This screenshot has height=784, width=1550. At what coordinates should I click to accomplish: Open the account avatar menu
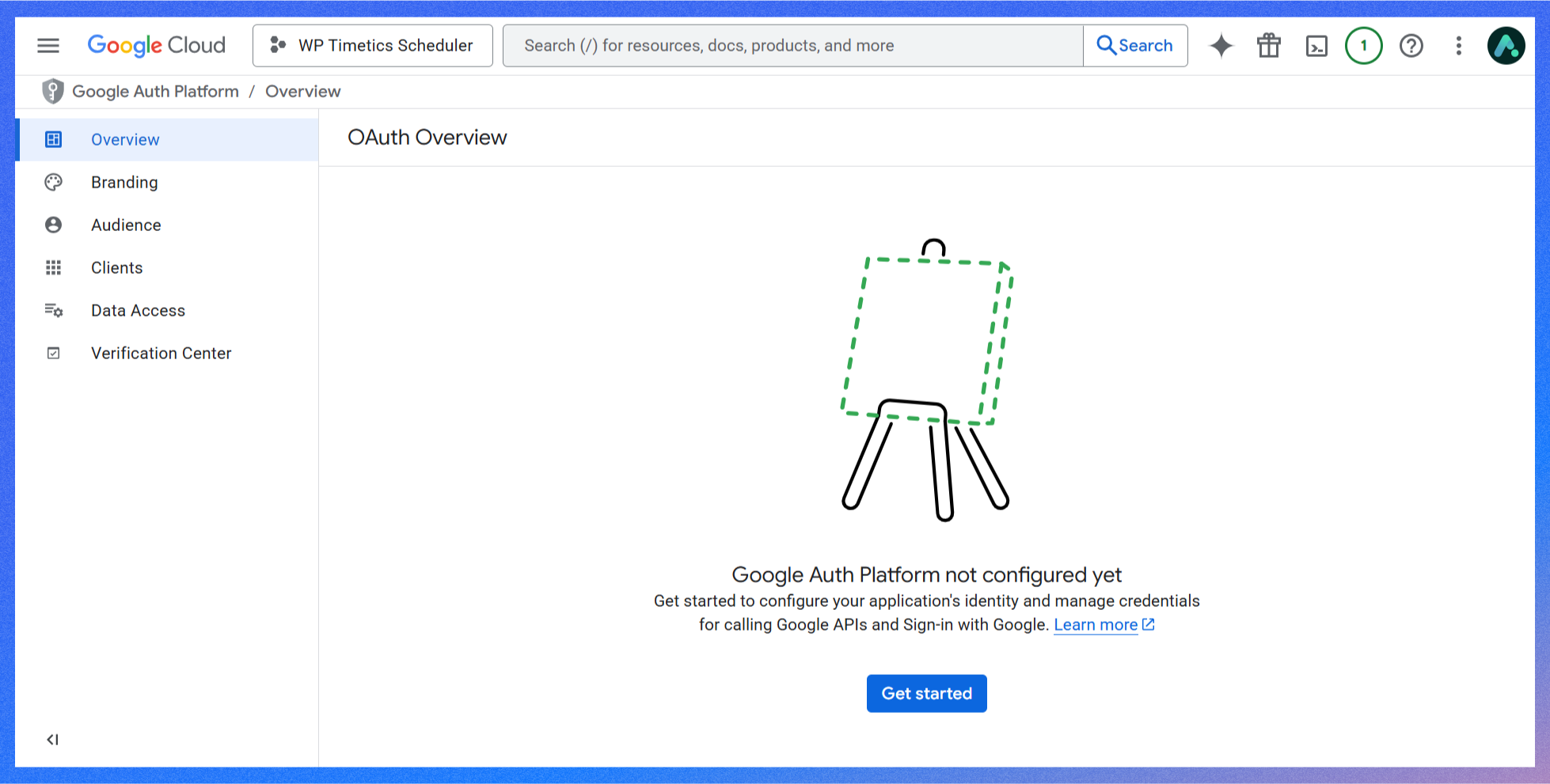click(x=1506, y=46)
